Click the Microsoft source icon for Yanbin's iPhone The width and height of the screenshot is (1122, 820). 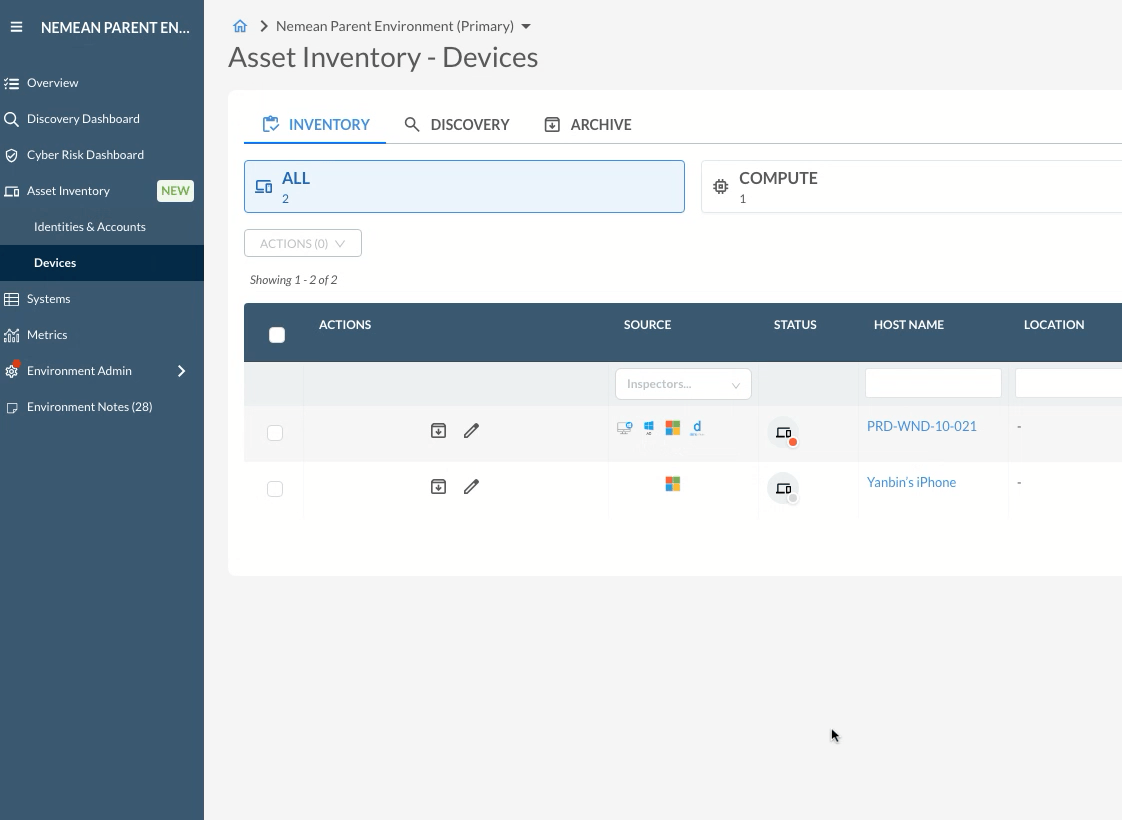pyautogui.click(x=673, y=484)
